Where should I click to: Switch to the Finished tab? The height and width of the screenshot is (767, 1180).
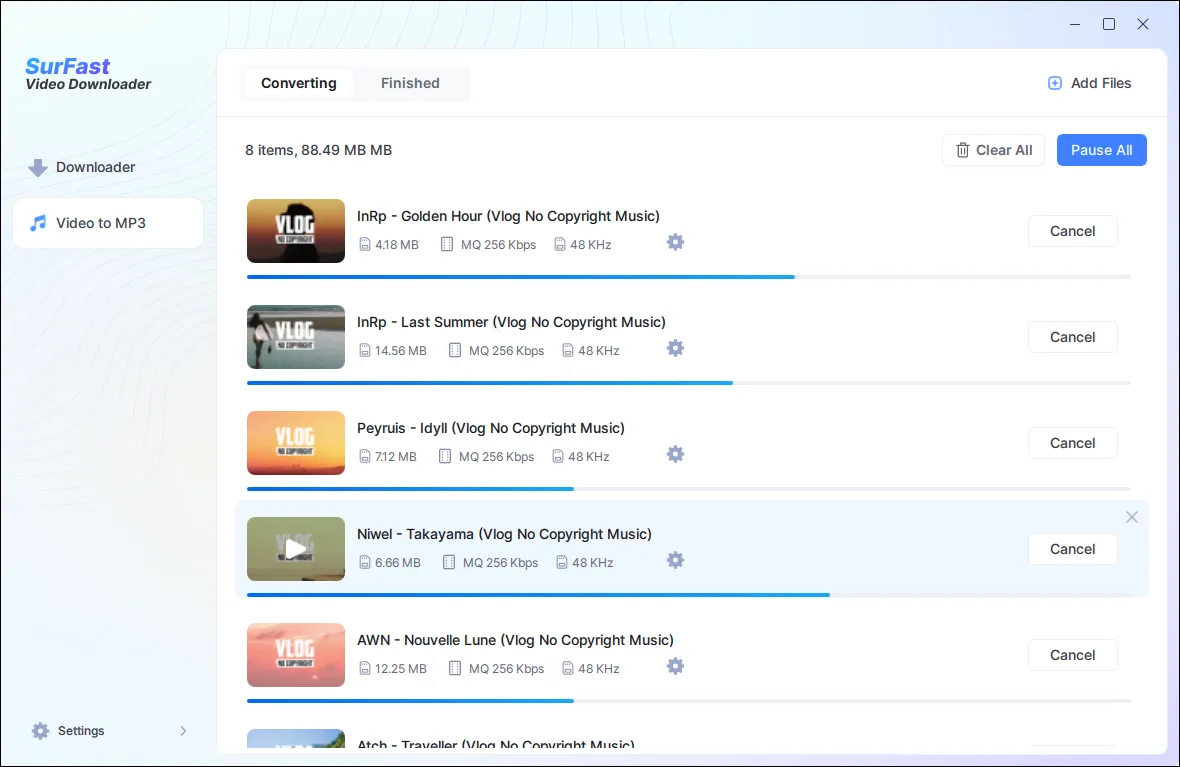point(410,83)
